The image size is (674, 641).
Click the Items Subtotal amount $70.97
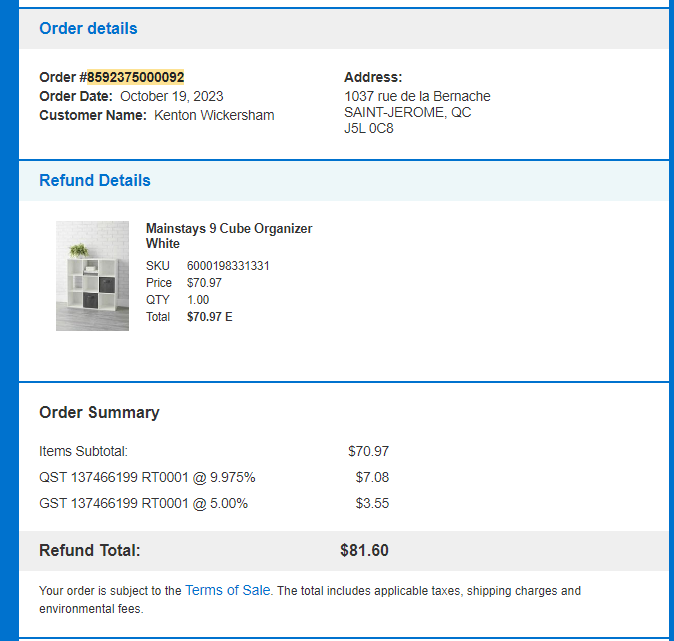368,451
